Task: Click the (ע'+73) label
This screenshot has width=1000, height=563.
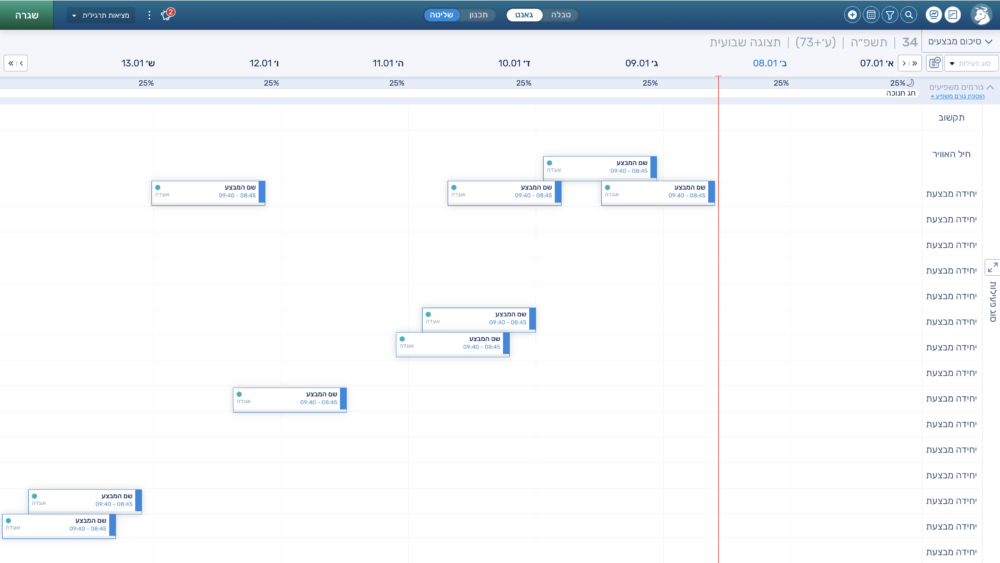Action: click(816, 42)
